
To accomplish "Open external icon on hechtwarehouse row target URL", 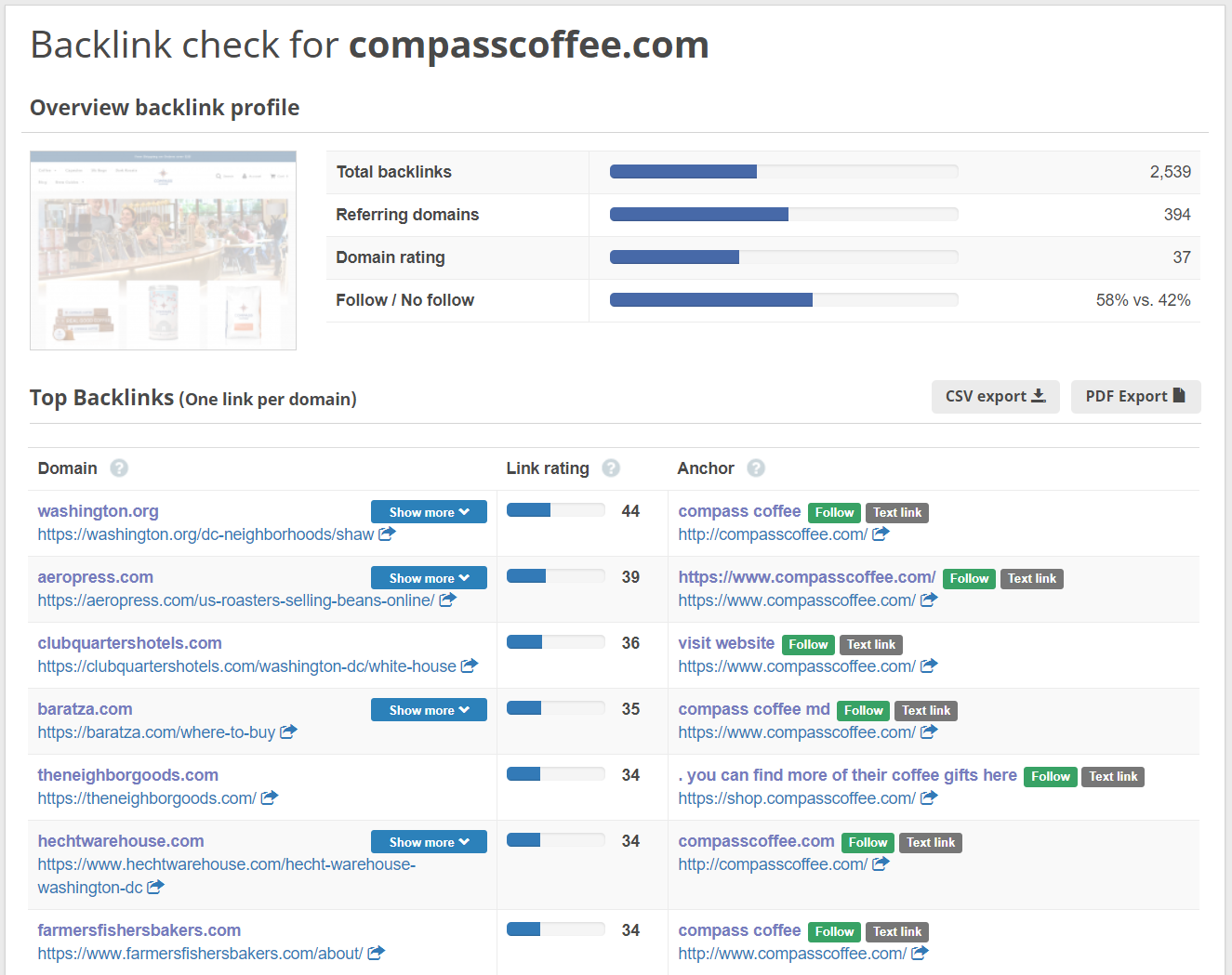I will 881,863.
